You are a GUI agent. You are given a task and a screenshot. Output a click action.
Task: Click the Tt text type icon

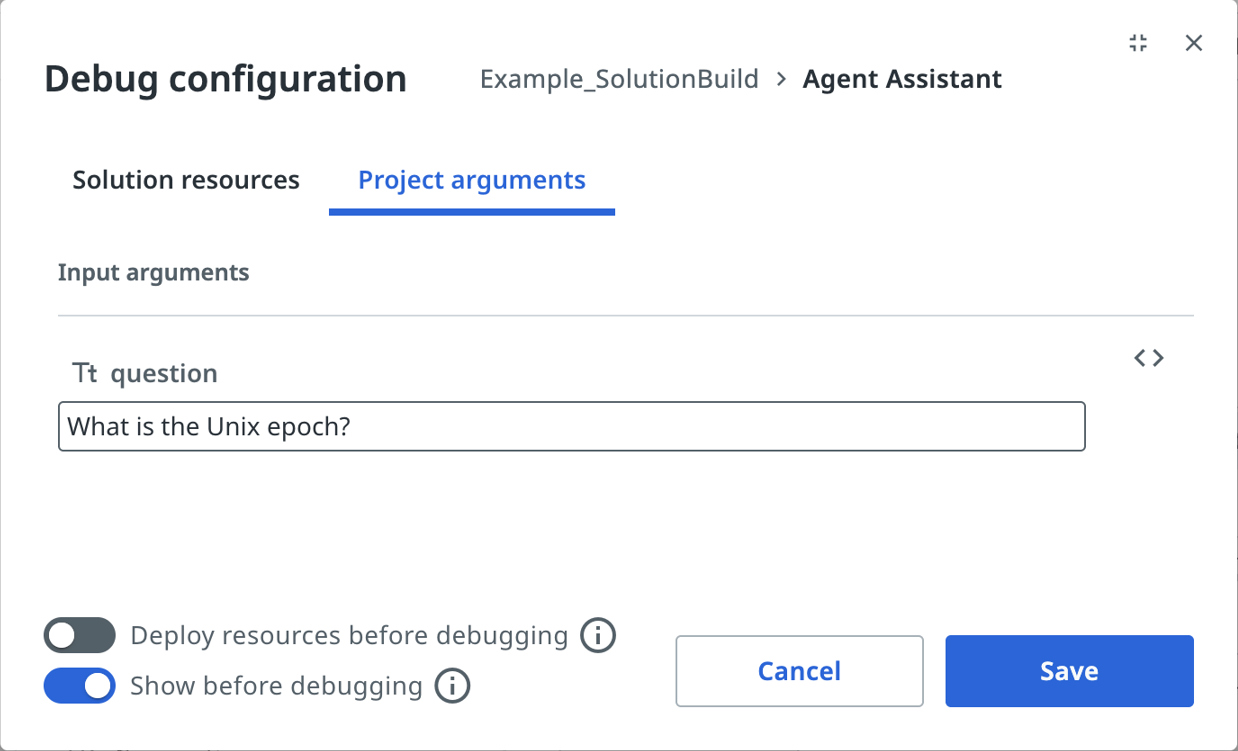click(85, 374)
